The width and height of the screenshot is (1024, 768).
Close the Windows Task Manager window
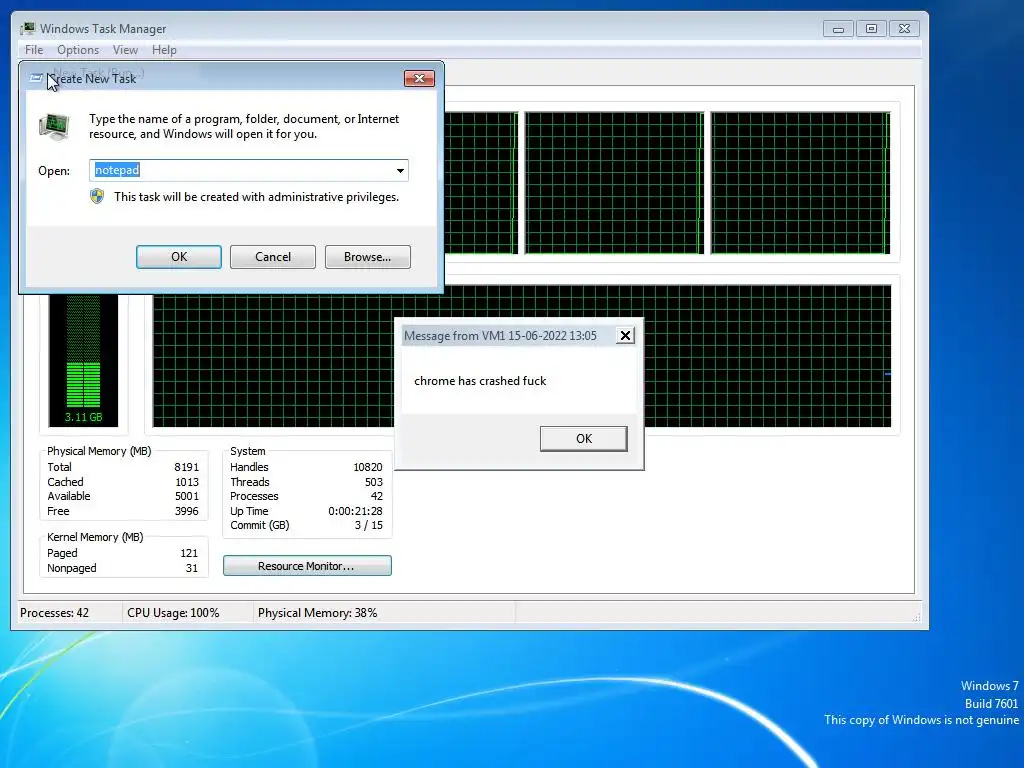904,29
